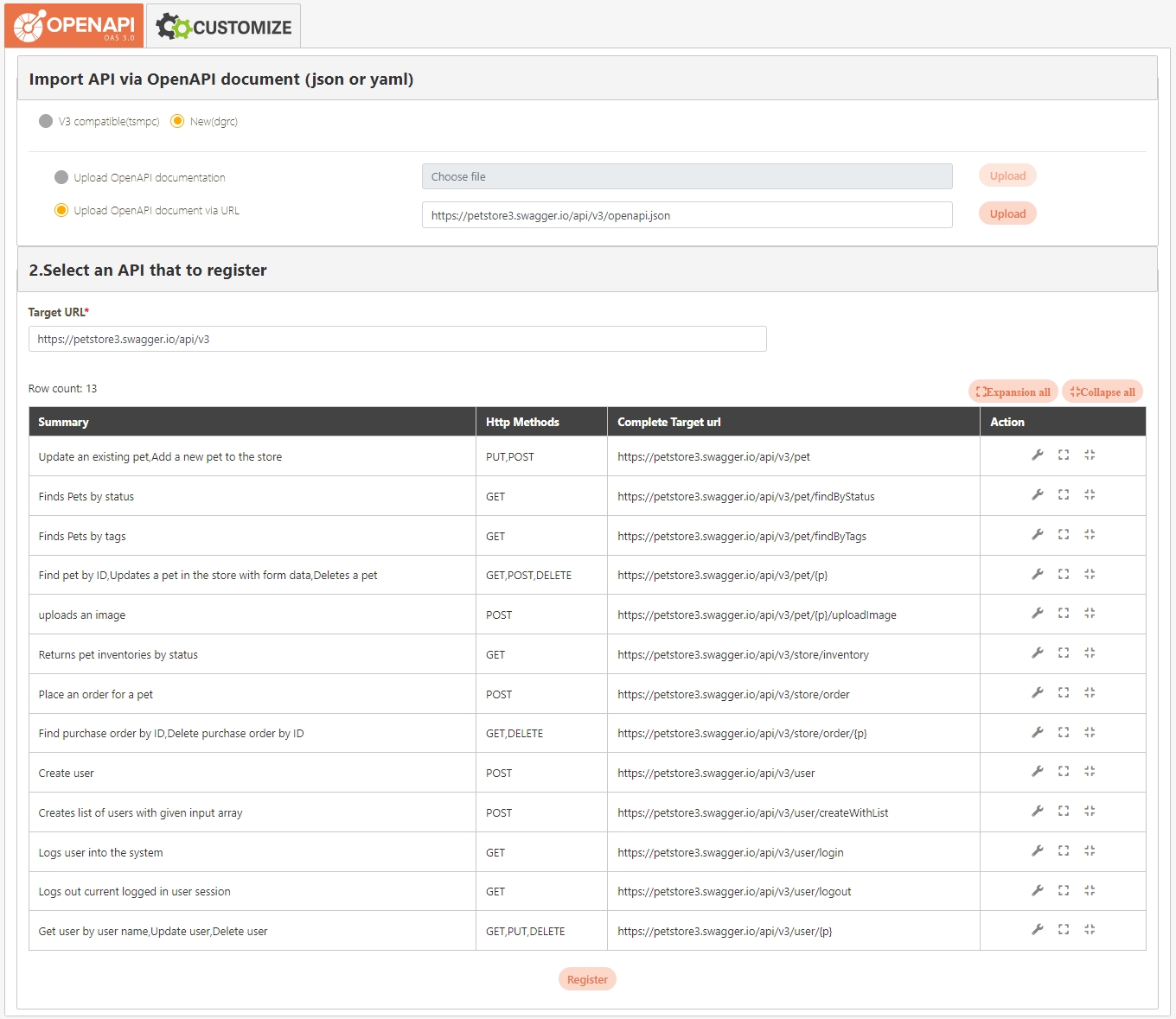Open wrench settings for uploads an image
This screenshot has width=1176, height=1019.
1037,613
